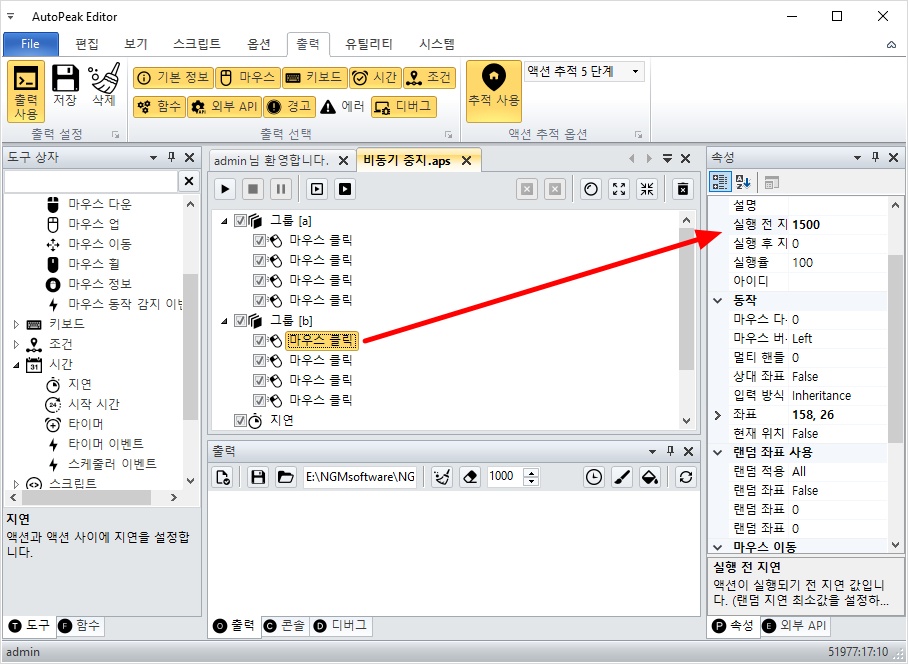Screen dimensions: 908x664
Task: Select 타이머 in the toolbox tree
Action: tap(86, 424)
